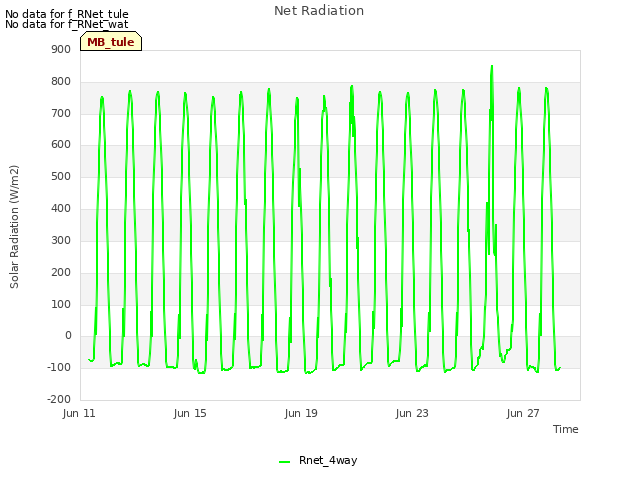Click the 300 y-axis tick label
This screenshot has width=640, height=480.
coord(61,240)
